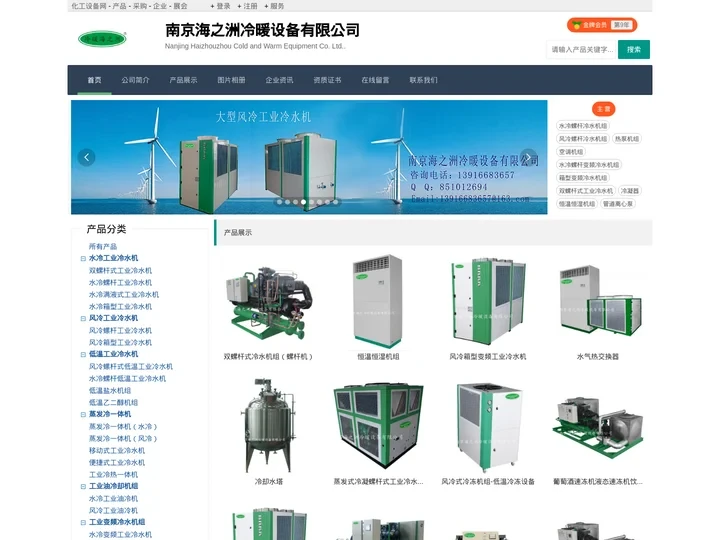This screenshot has width=720, height=540.
Task: Open the 产品展示 nav item
Action: [183, 80]
